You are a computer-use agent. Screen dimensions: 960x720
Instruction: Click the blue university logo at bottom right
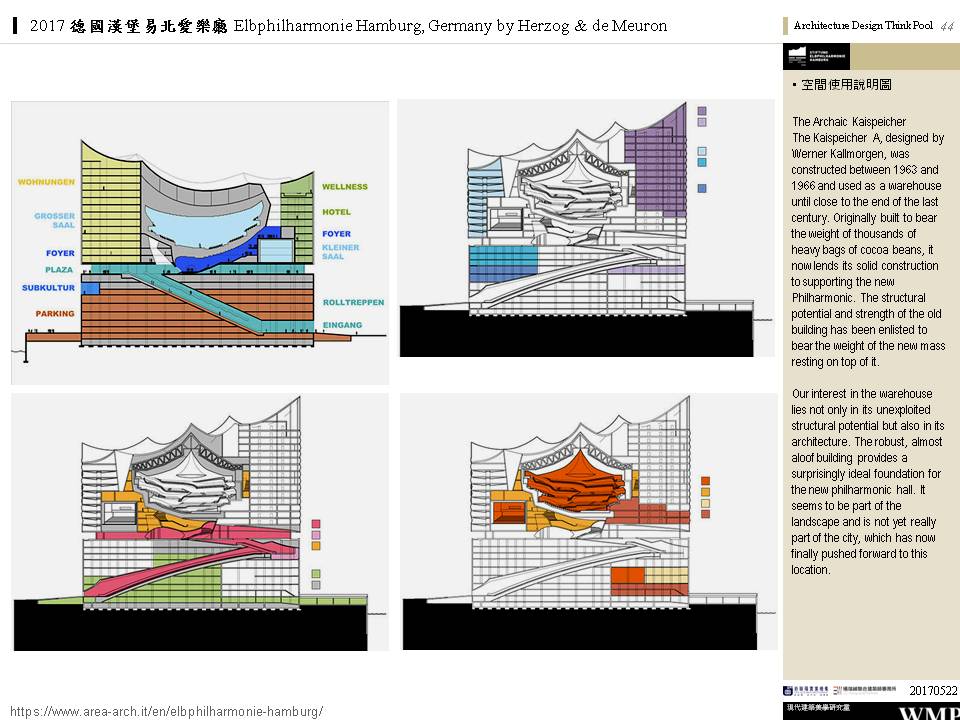pyautogui.click(x=806, y=690)
